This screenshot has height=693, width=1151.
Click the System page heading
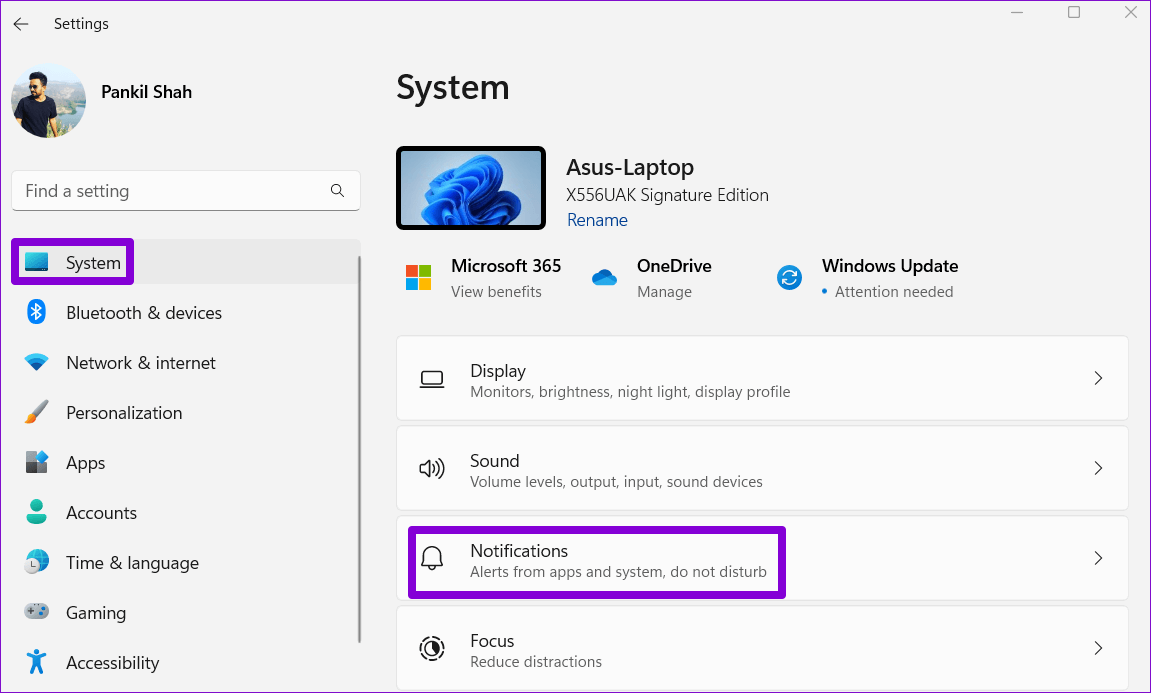(x=453, y=88)
